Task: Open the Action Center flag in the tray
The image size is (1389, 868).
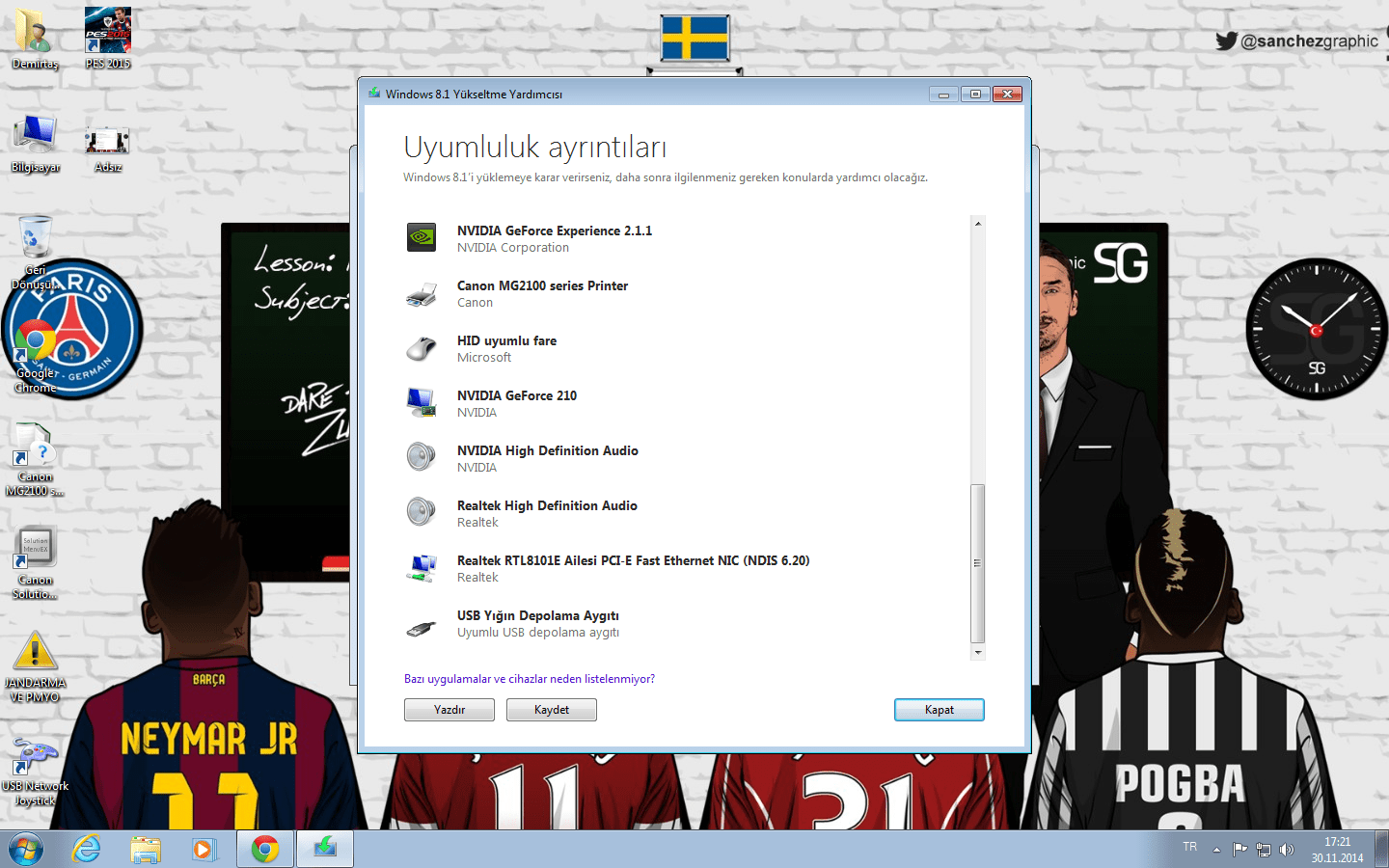Action: pos(1240,850)
